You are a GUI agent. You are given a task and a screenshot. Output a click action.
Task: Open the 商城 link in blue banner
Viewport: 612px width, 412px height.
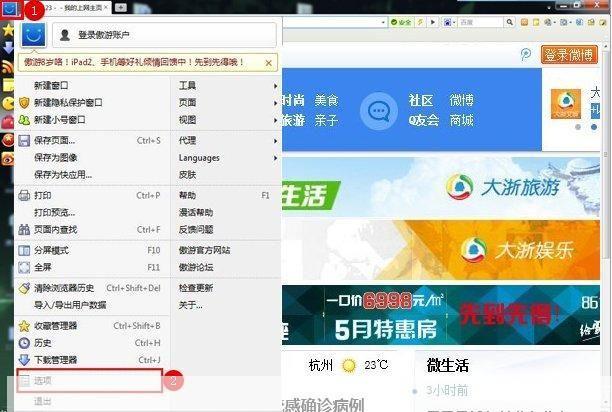pos(462,120)
